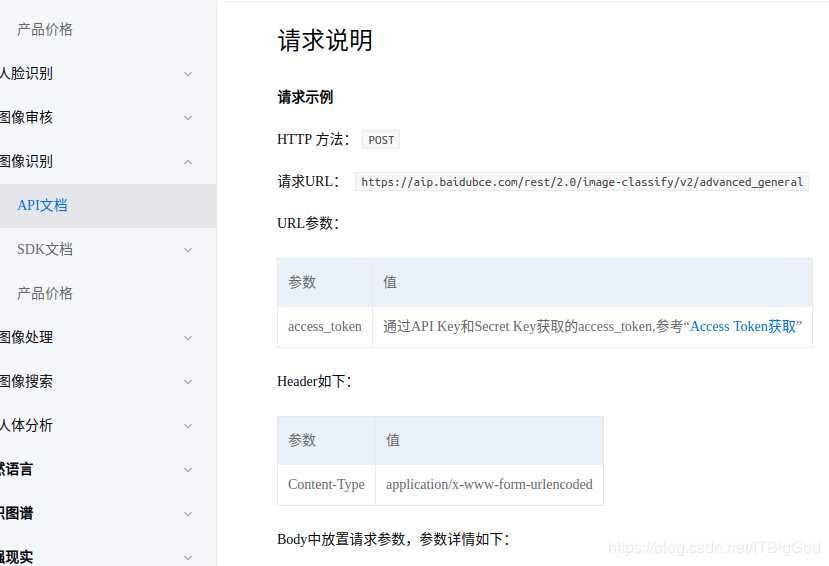This screenshot has height=566, width=829.
Task: Expand the 图像搜索 section chevron
Action: point(188,382)
